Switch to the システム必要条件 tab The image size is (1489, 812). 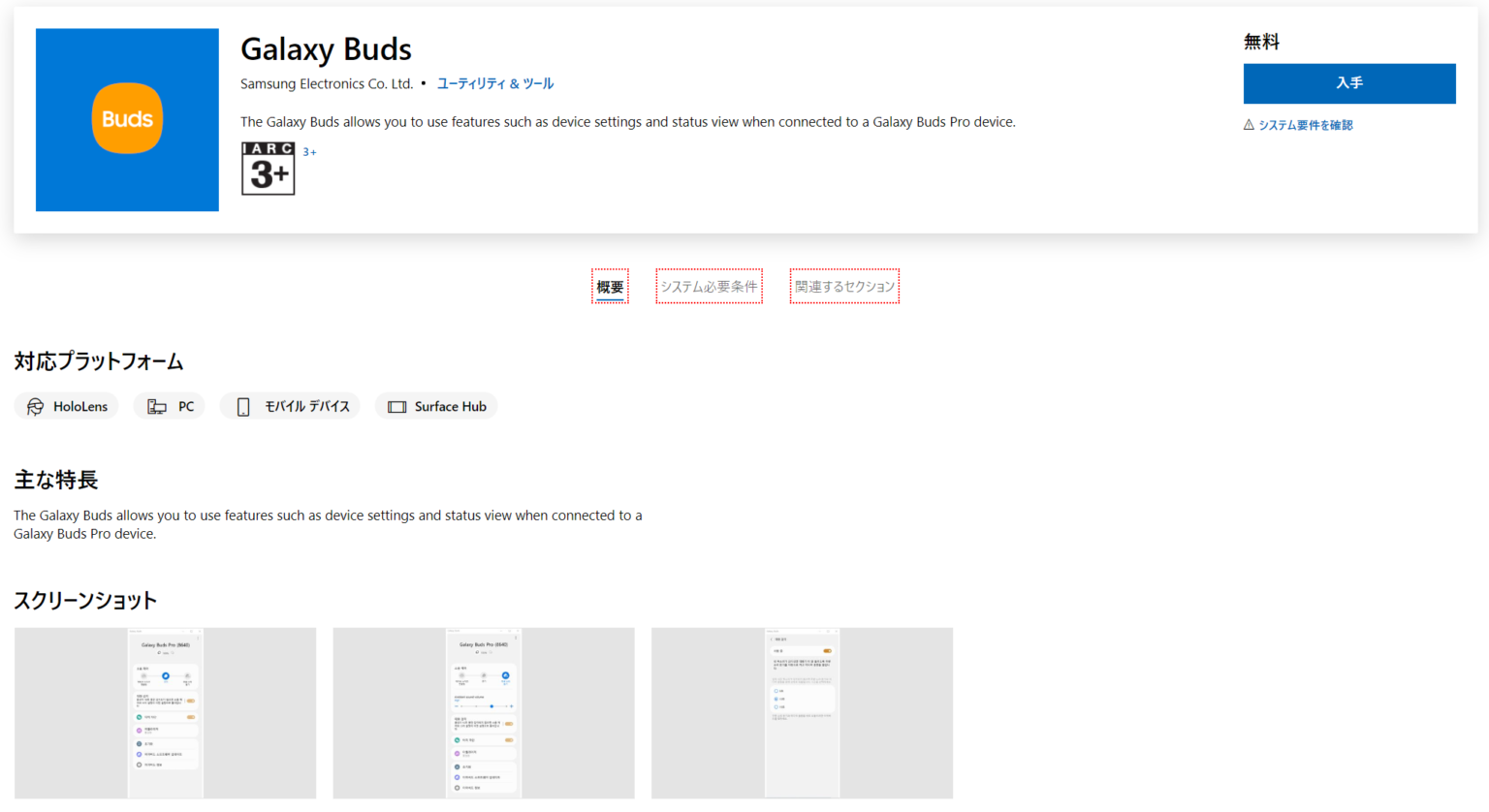[709, 287]
